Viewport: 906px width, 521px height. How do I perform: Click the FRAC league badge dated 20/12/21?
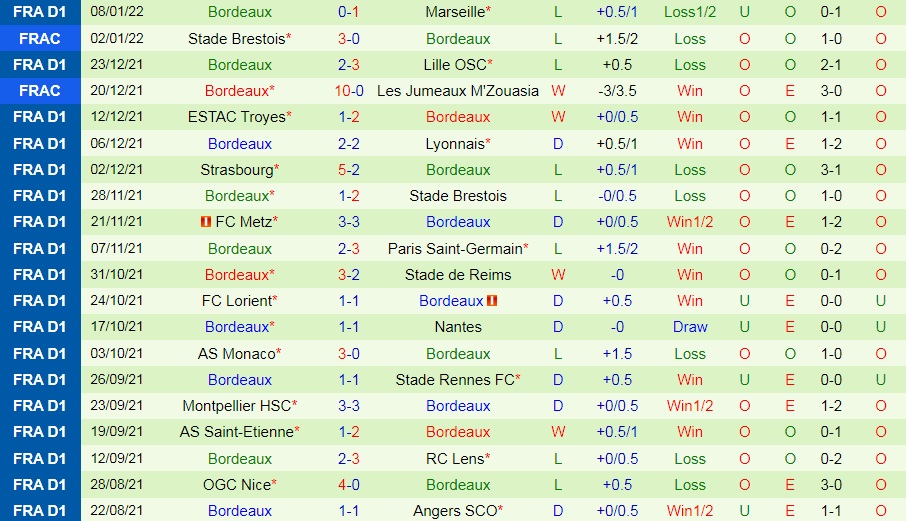coord(40,91)
